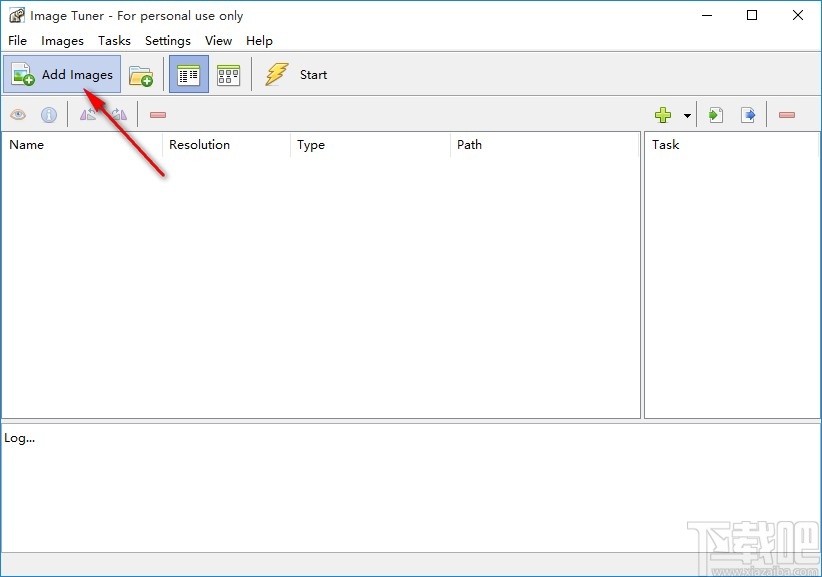This screenshot has height=577, width=822.
Task: Sort by the Path column header
Action: tap(545, 145)
